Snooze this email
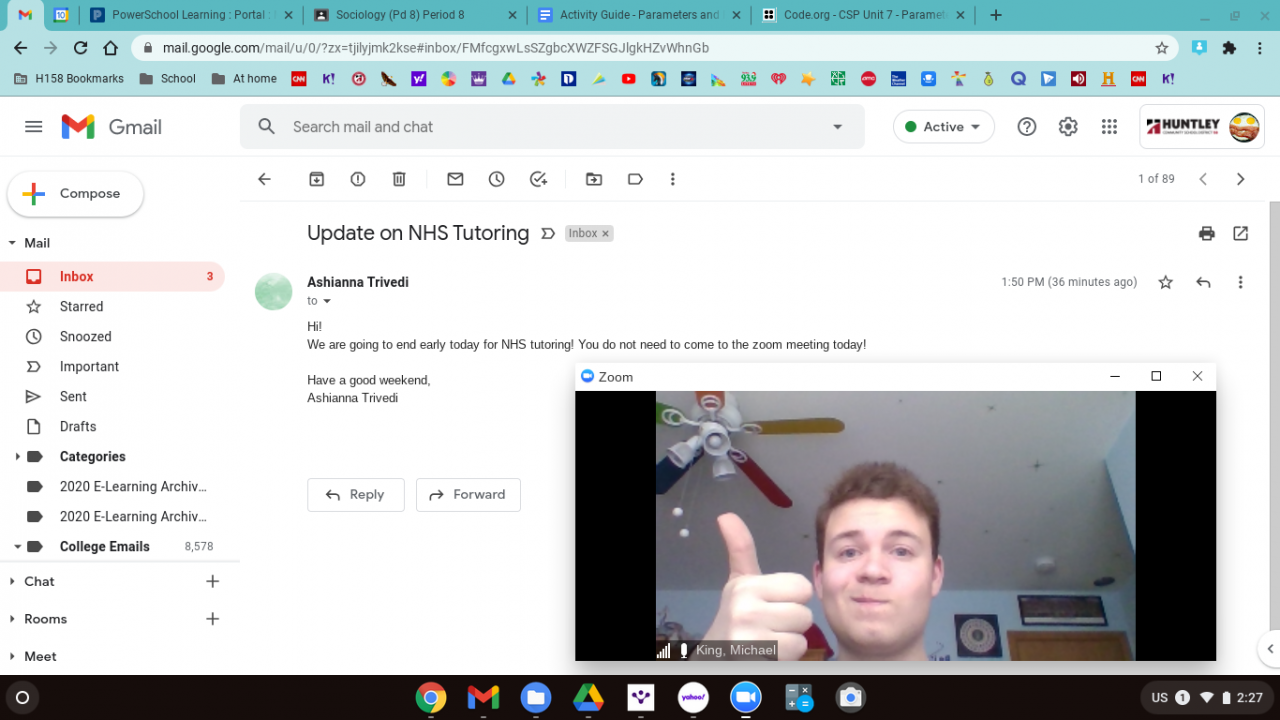The height and width of the screenshot is (720, 1280). 497,179
